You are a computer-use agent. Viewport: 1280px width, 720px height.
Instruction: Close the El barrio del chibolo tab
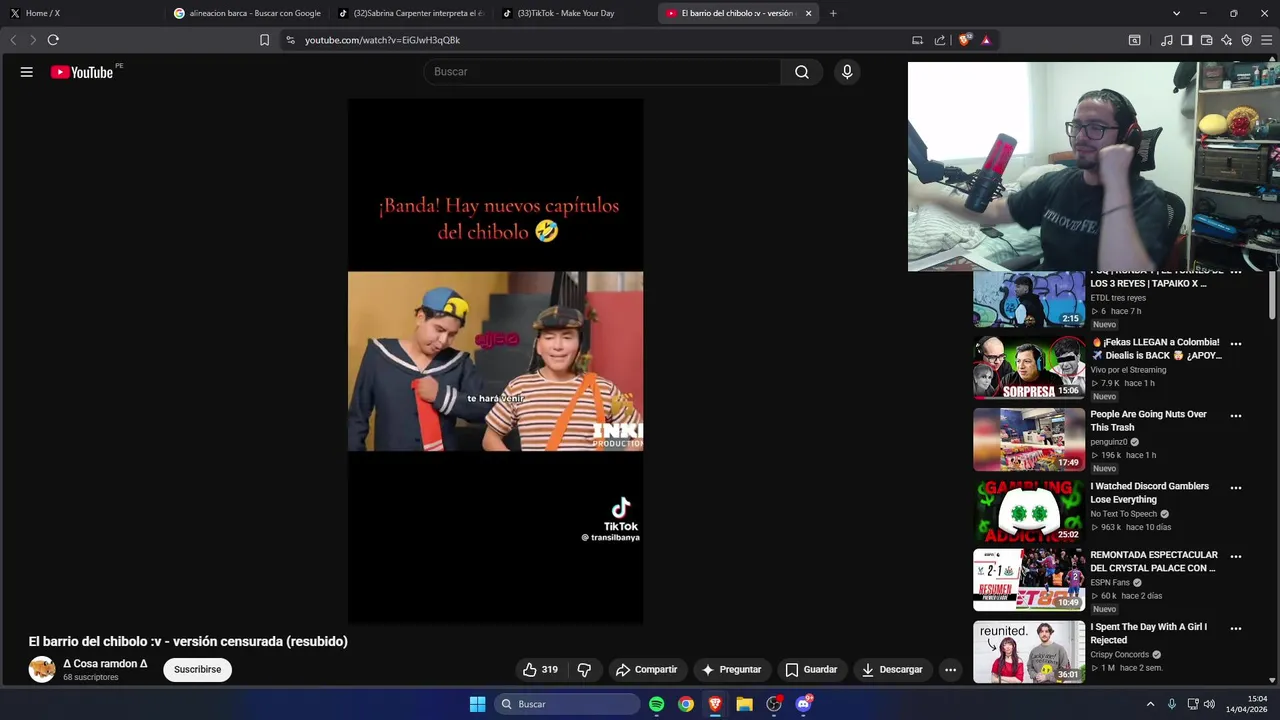pyautogui.click(x=808, y=13)
